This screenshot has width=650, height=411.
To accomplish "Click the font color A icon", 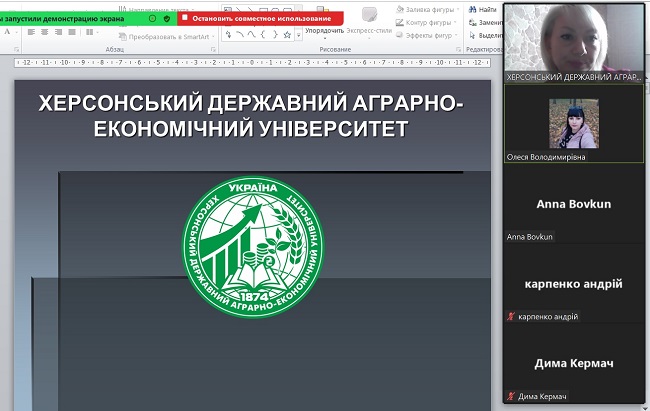I will pos(7,32).
